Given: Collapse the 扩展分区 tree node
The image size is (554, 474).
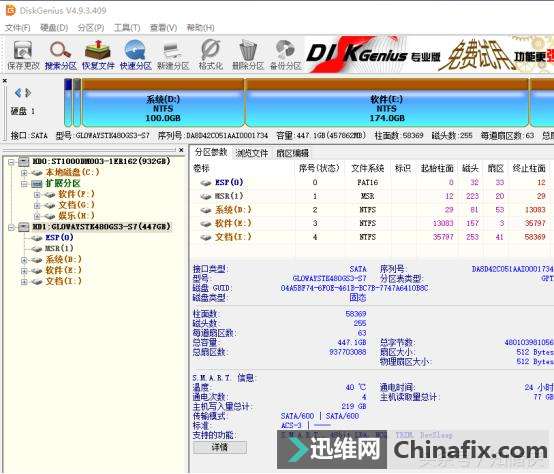Looking at the screenshot, I should click(24, 184).
